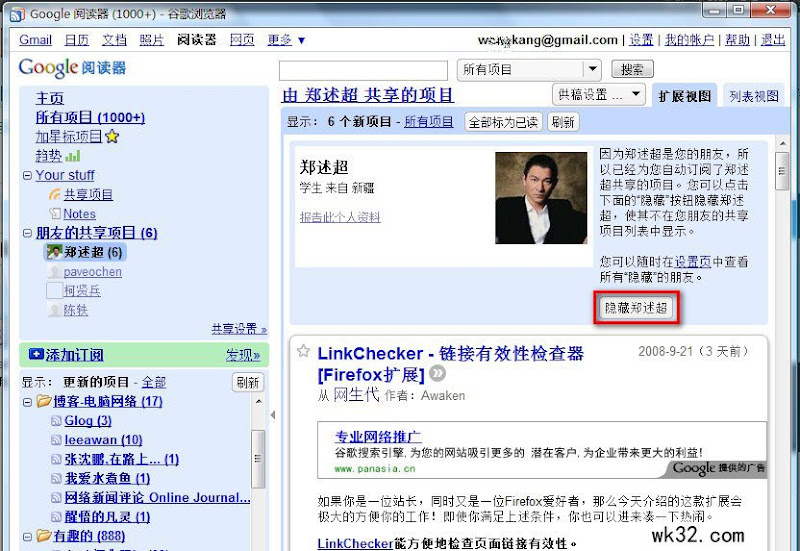Image resolution: width=800 pixels, height=551 pixels.
Task: Open 照片 from the top bar
Action: 152,40
